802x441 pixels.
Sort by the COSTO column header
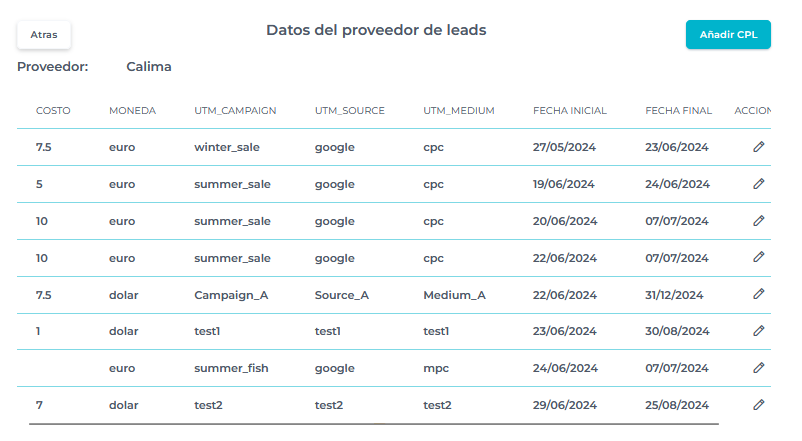(53, 110)
